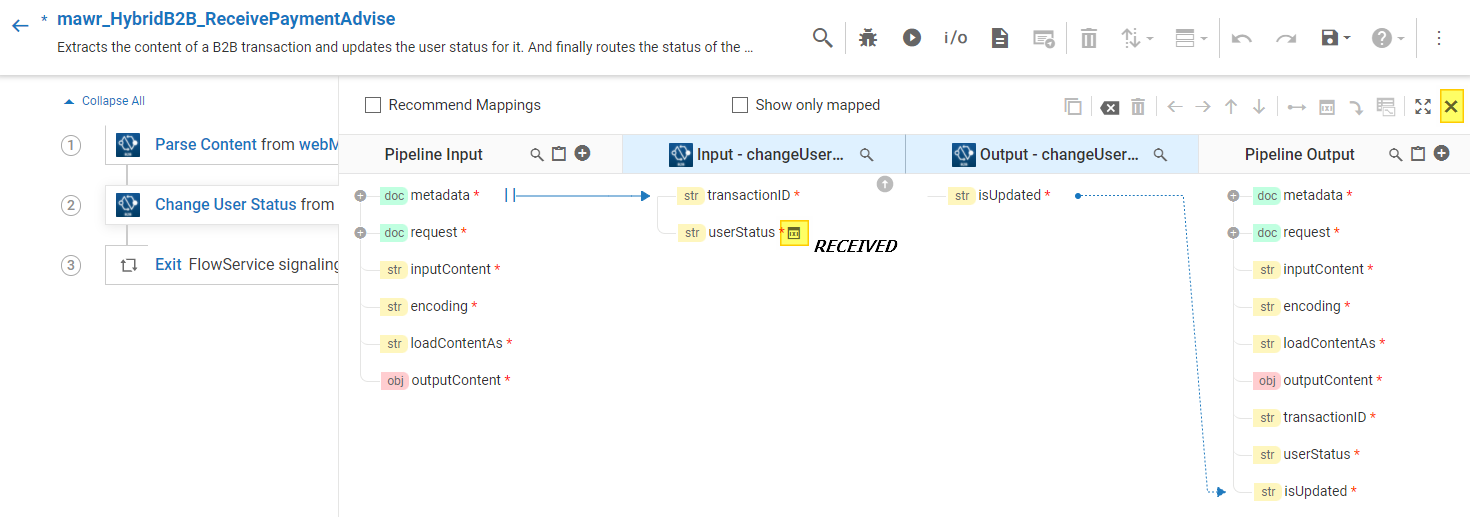Click the mapping toolbar trash icon
The image size is (1470, 517).
pos(1138,107)
